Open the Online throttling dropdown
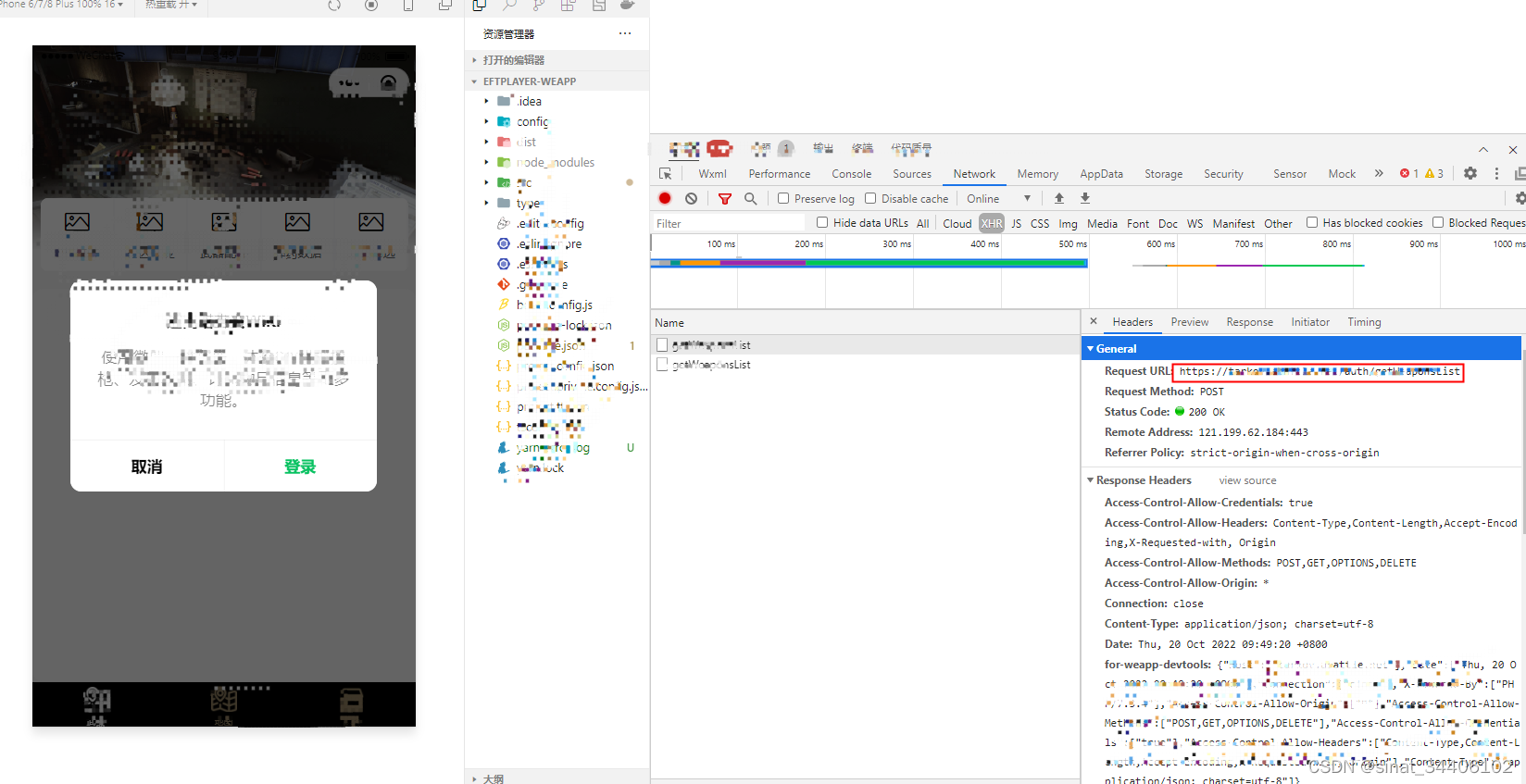 tap(998, 198)
